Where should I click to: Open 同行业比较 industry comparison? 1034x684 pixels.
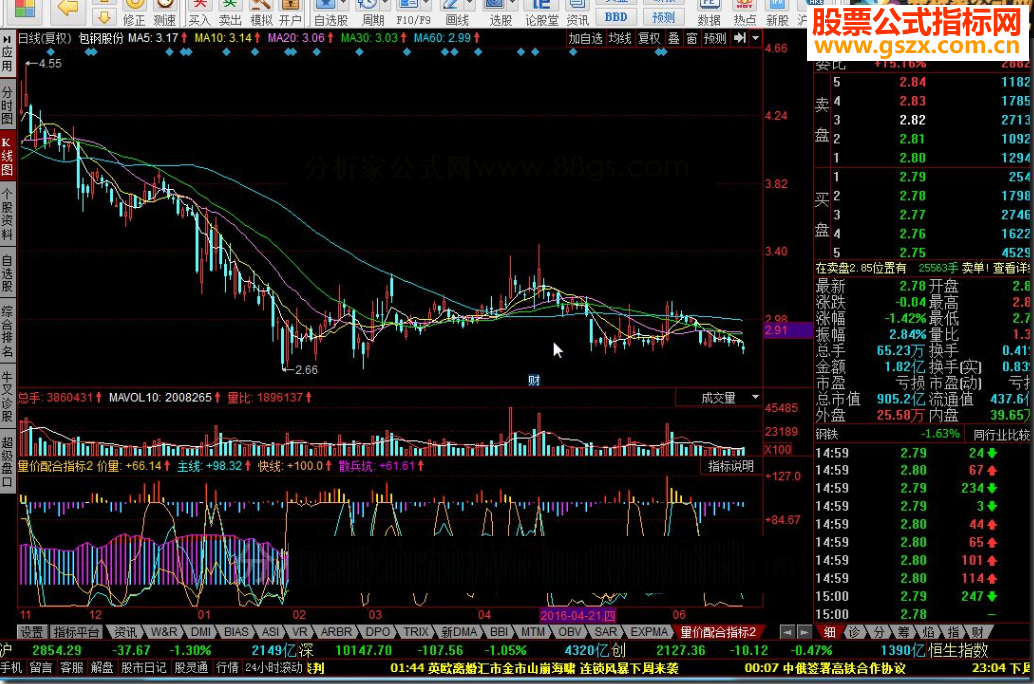(1000, 435)
